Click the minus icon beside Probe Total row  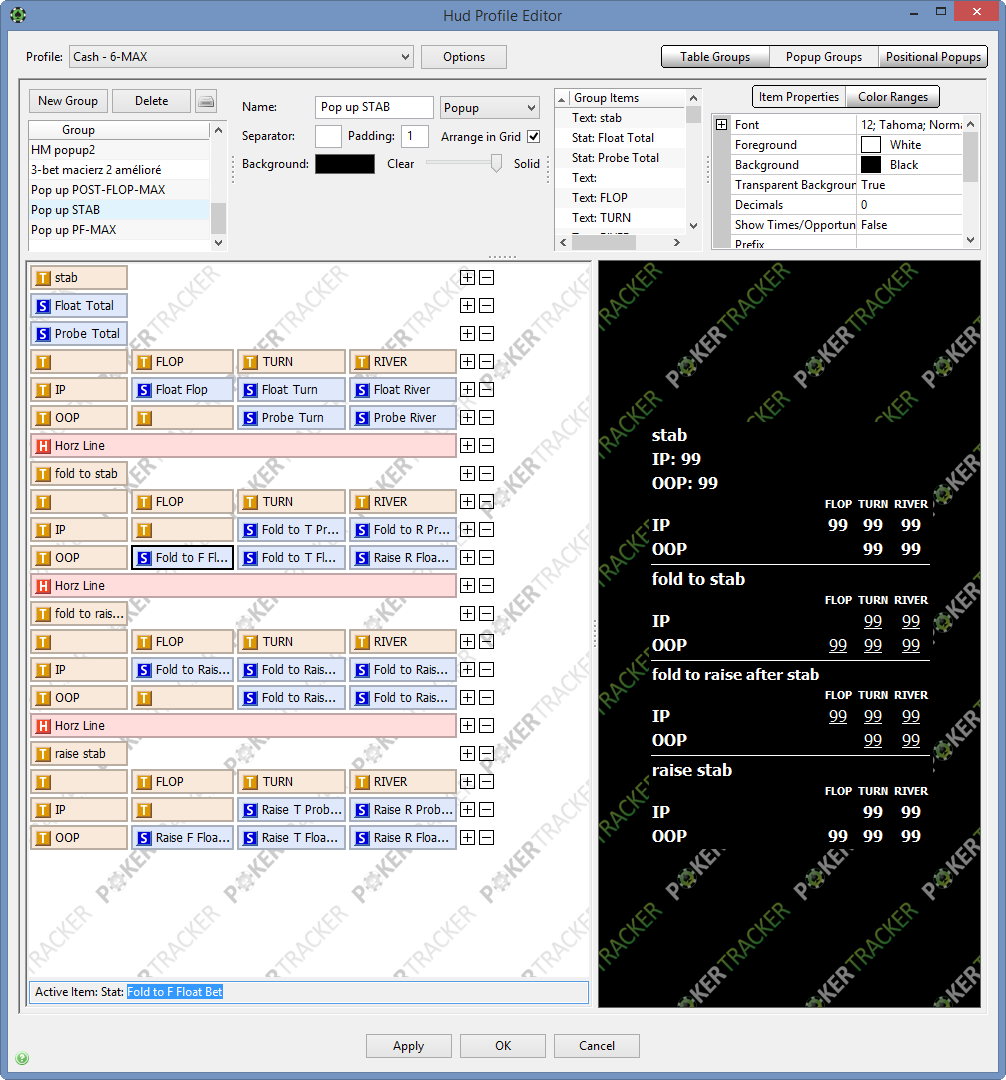(486, 333)
